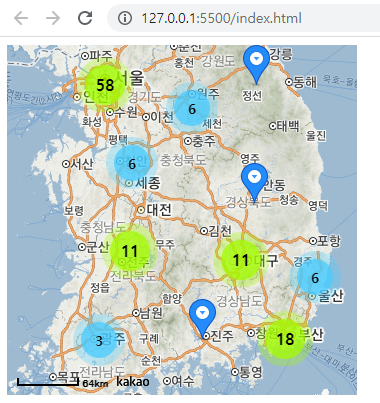Open the site info icon in address bar

pos(125,18)
